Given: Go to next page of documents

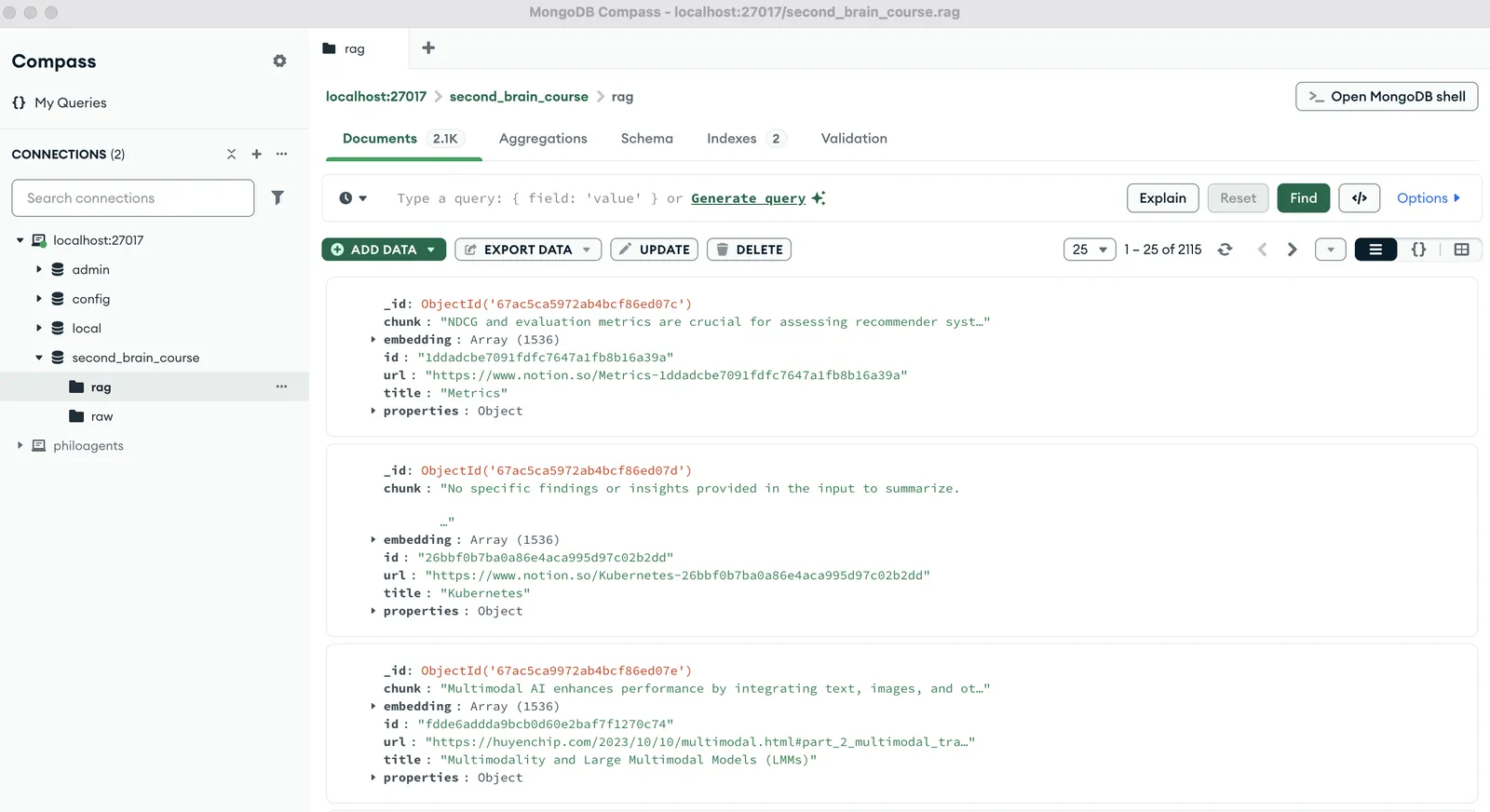Looking at the screenshot, I should pyautogui.click(x=1292, y=250).
